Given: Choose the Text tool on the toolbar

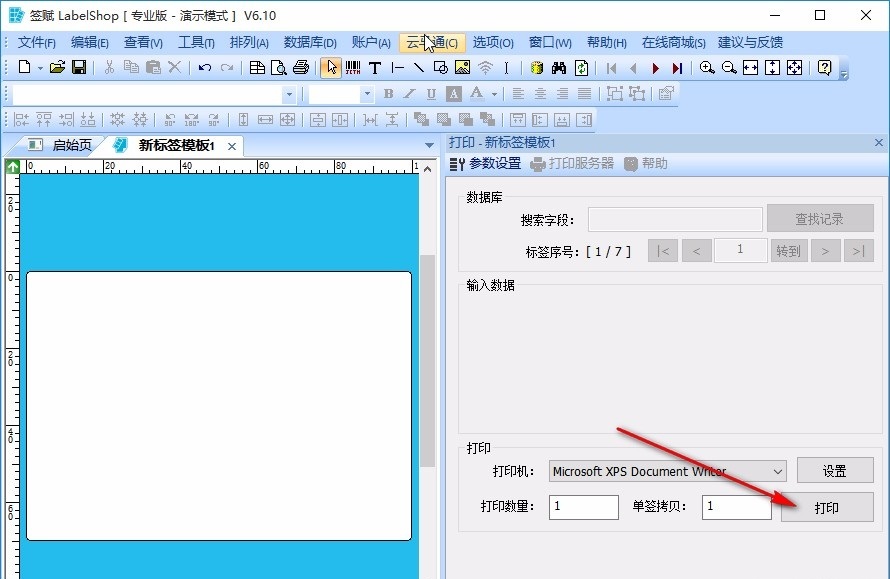Looking at the screenshot, I should 375,67.
